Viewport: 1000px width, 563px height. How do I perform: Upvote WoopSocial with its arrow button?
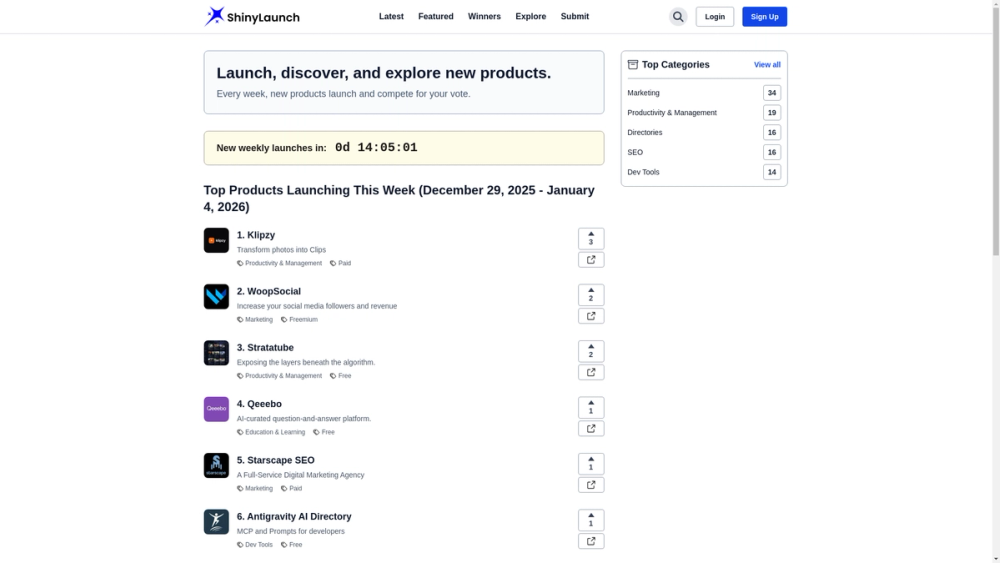point(591,295)
